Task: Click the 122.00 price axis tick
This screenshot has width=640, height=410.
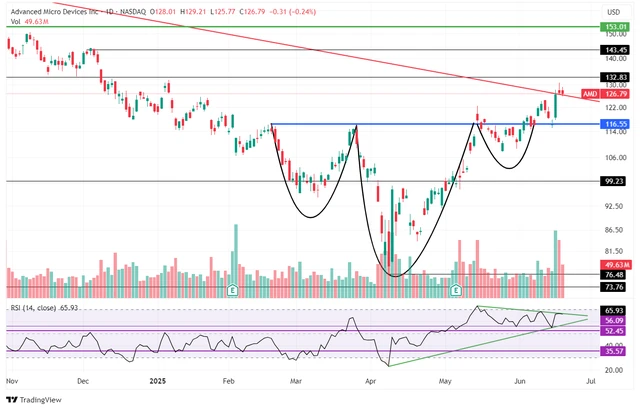Action: point(615,108)
